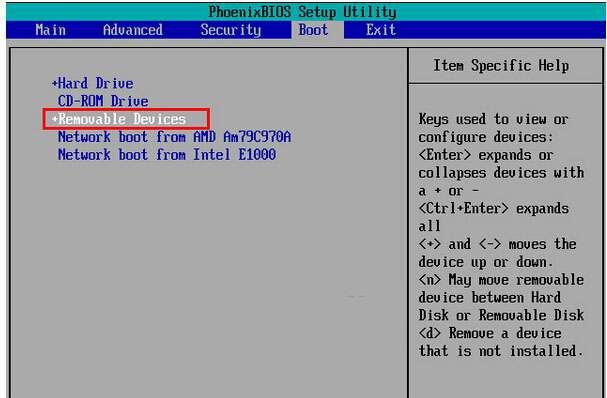This screenshot has width=607, height=398.
Task: Expand the plus sign beside Hard Drive
Action: (x=55, y=83)
